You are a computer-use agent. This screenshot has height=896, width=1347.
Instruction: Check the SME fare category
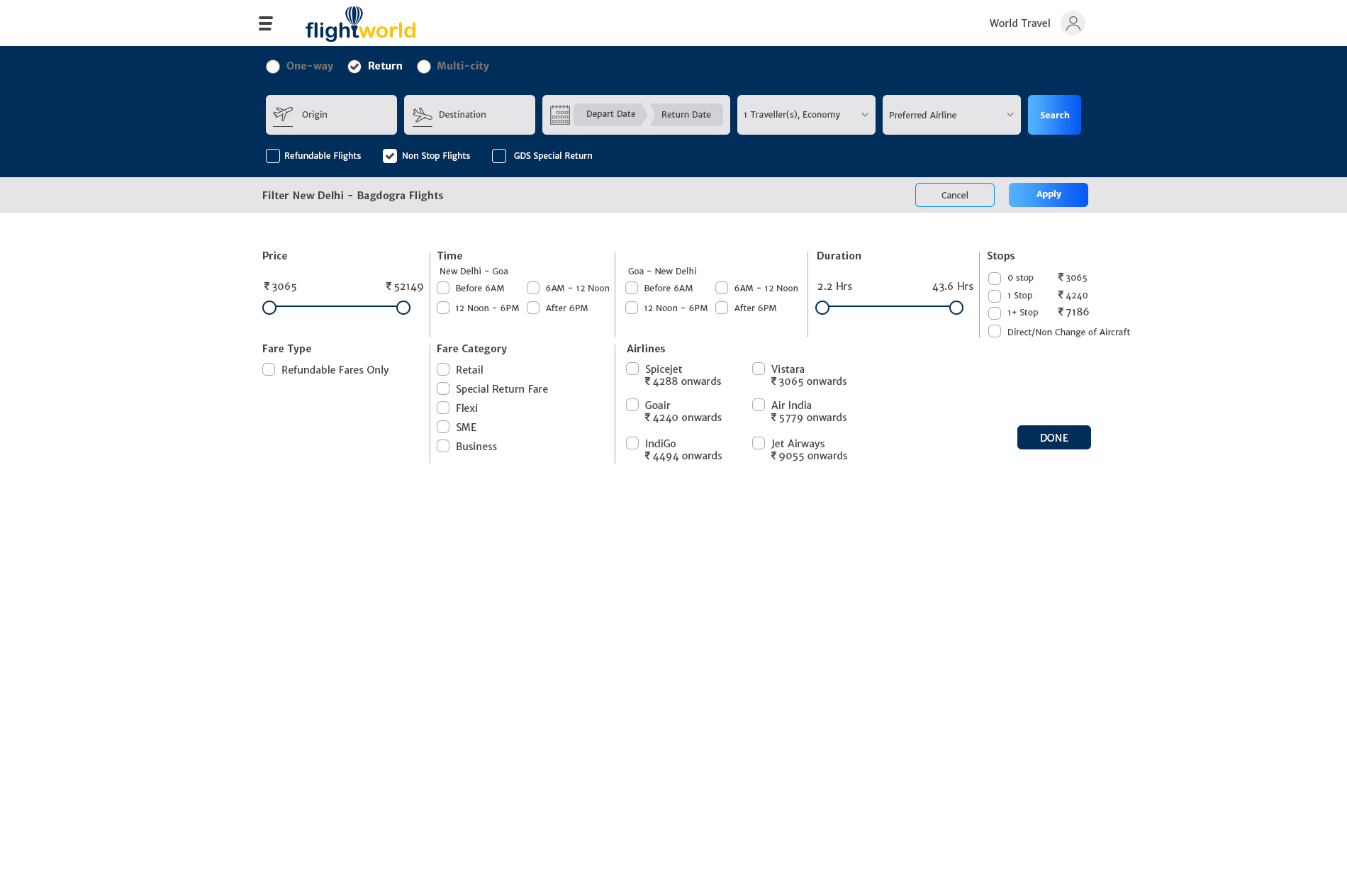point(443,427)
